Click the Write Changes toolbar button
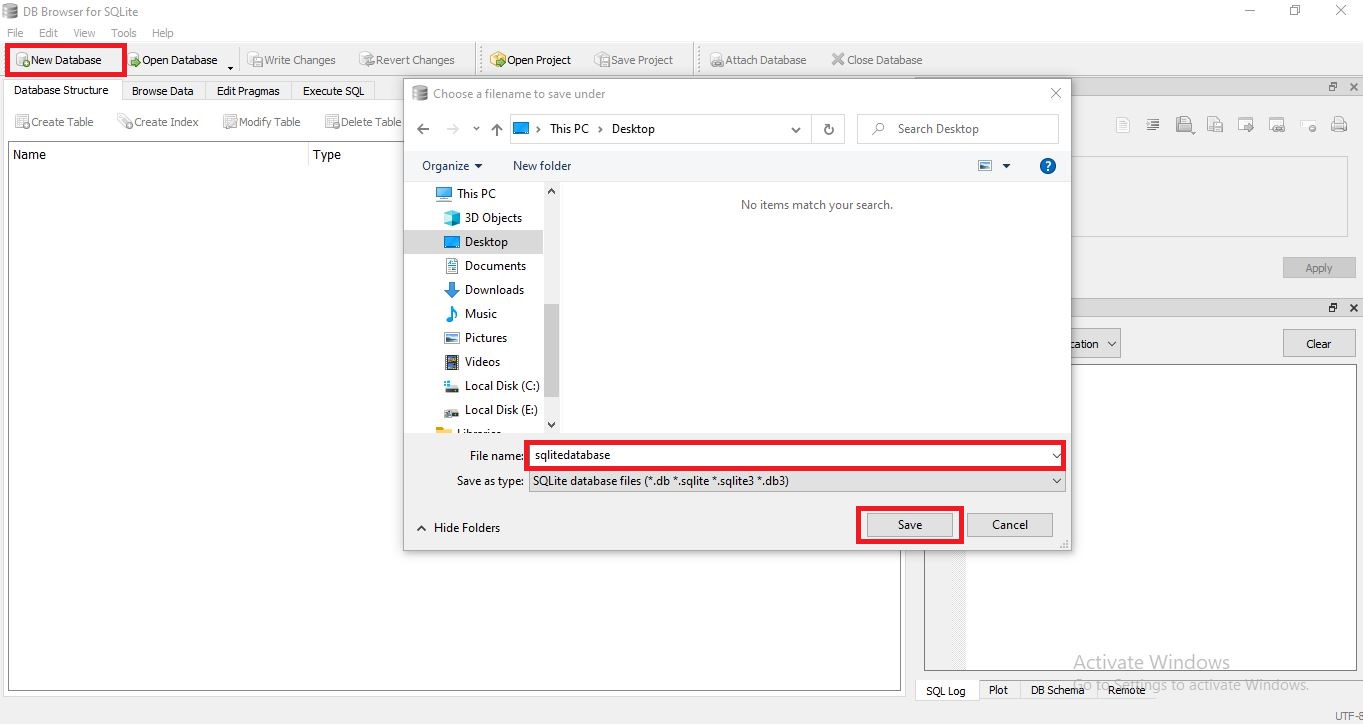The image size is (1363, 724). [291, 60]
